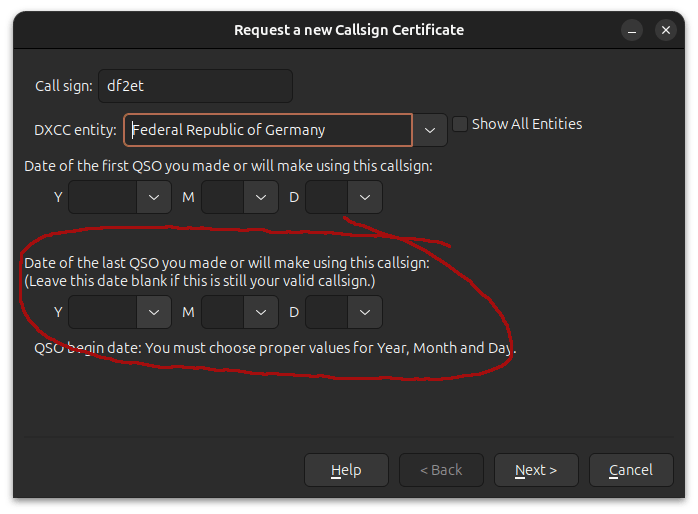Click the 'Date of the first QSO' label
This screenshot has height=514, width=698.
tap(228, 166)
